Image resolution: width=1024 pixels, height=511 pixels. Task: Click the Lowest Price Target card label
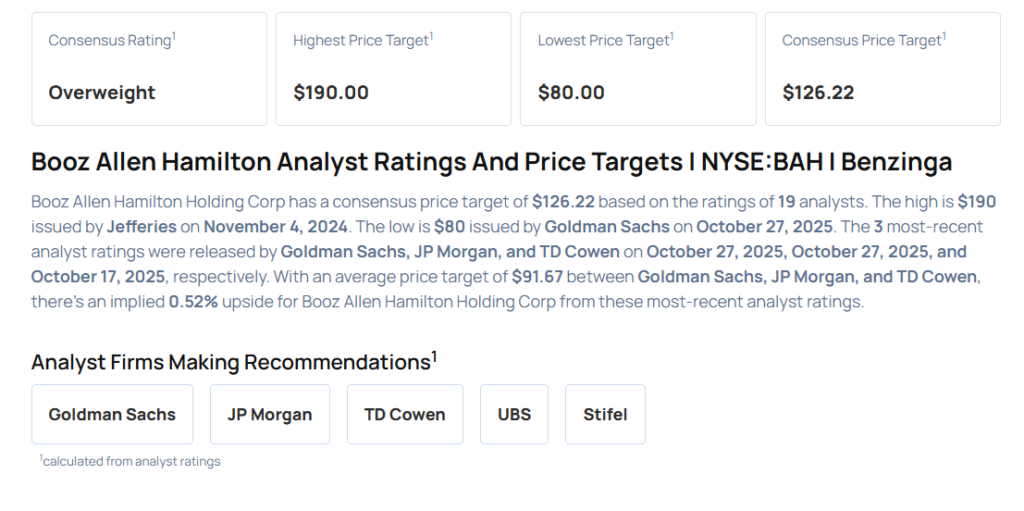(606, 40)
